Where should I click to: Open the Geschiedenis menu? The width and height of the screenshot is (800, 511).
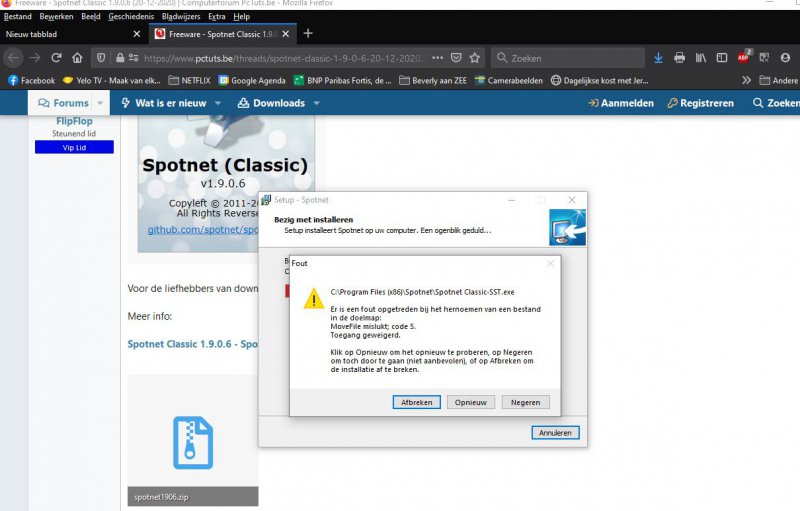131,16
